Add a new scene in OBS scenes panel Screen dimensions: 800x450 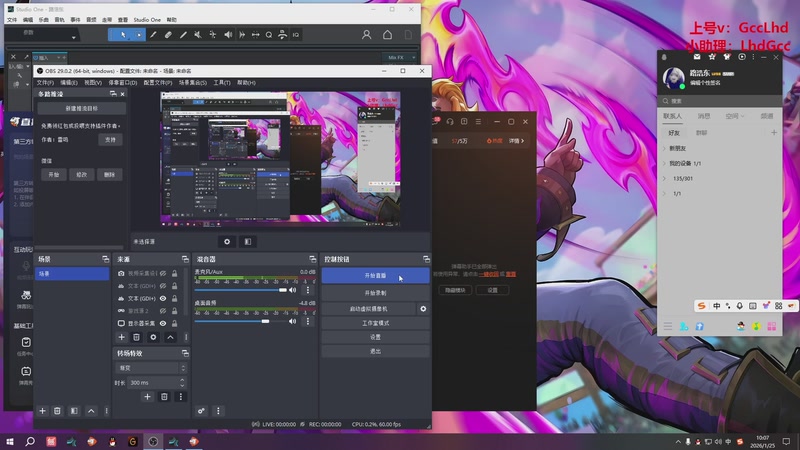(42, 411)
